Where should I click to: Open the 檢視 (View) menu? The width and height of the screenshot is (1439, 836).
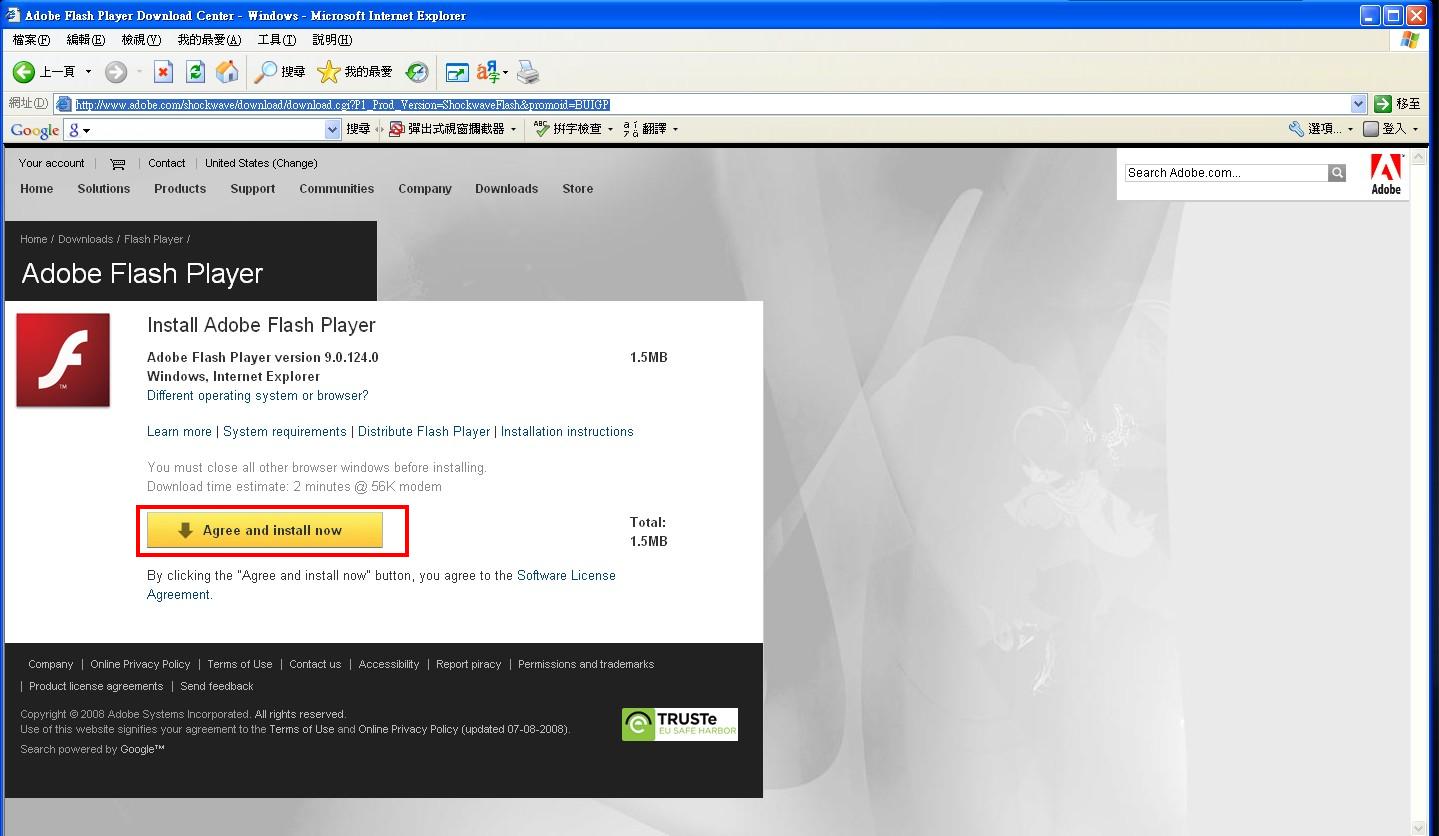(x=141, y=40)
